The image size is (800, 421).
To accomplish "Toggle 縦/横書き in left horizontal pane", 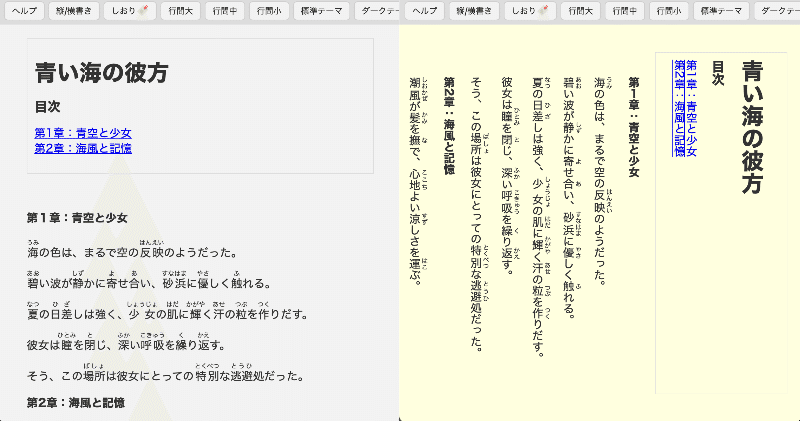I will [x=74, y=11].
